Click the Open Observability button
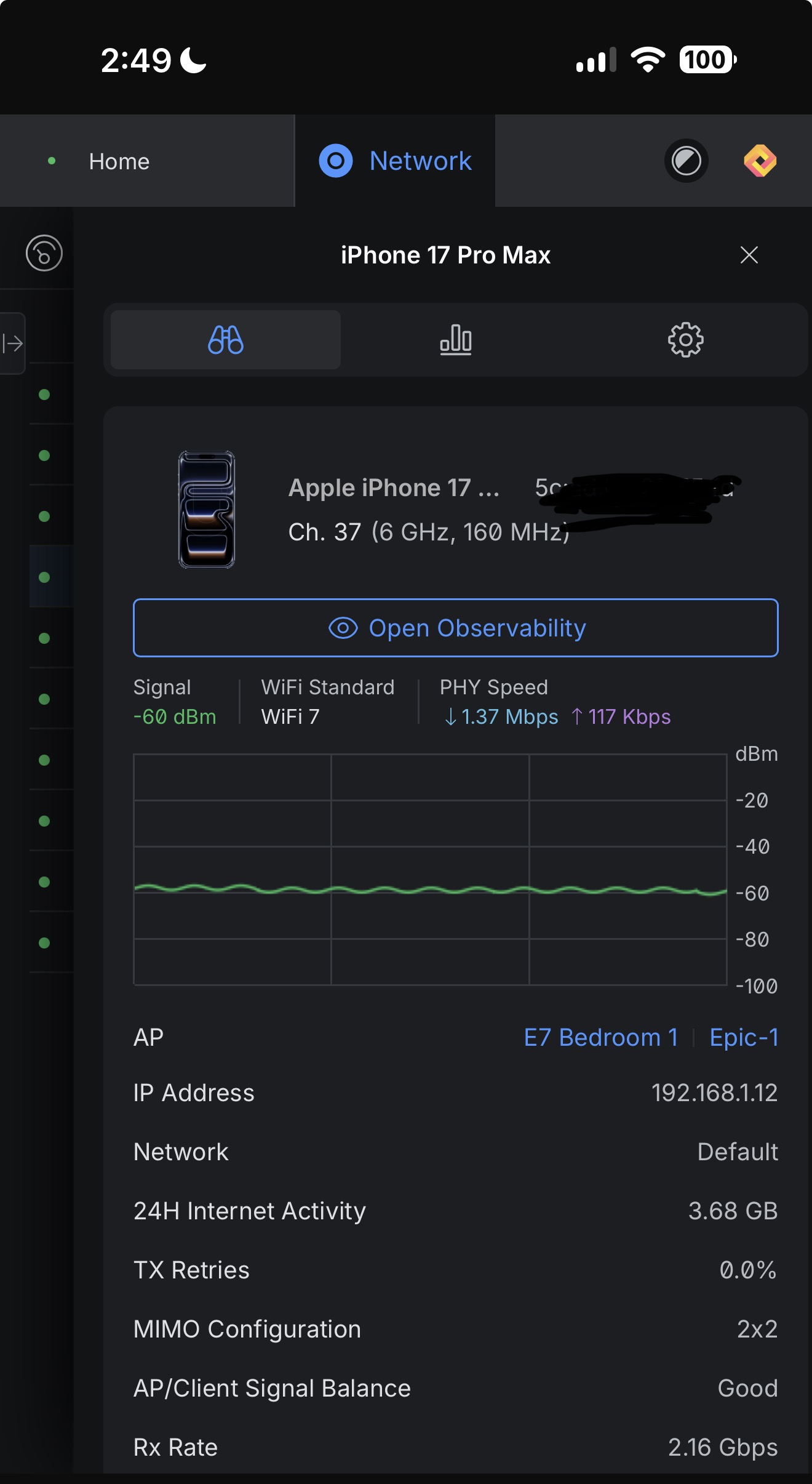 click(x=456, y=628)
